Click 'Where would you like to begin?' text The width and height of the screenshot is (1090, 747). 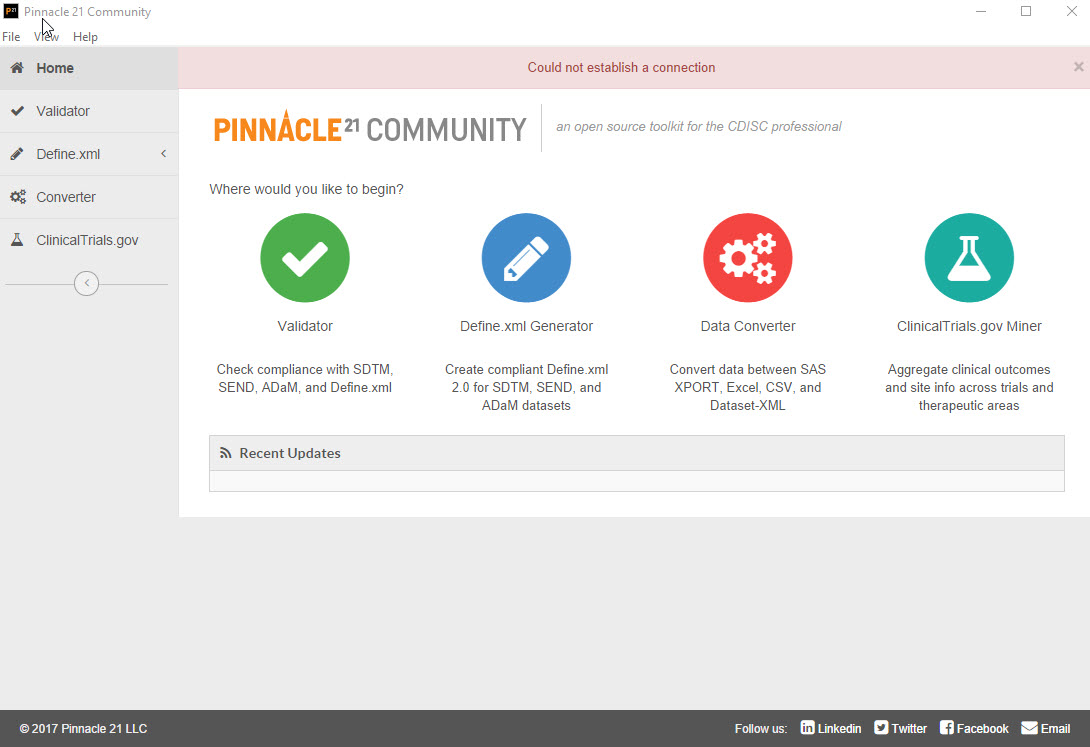(306, 189)
